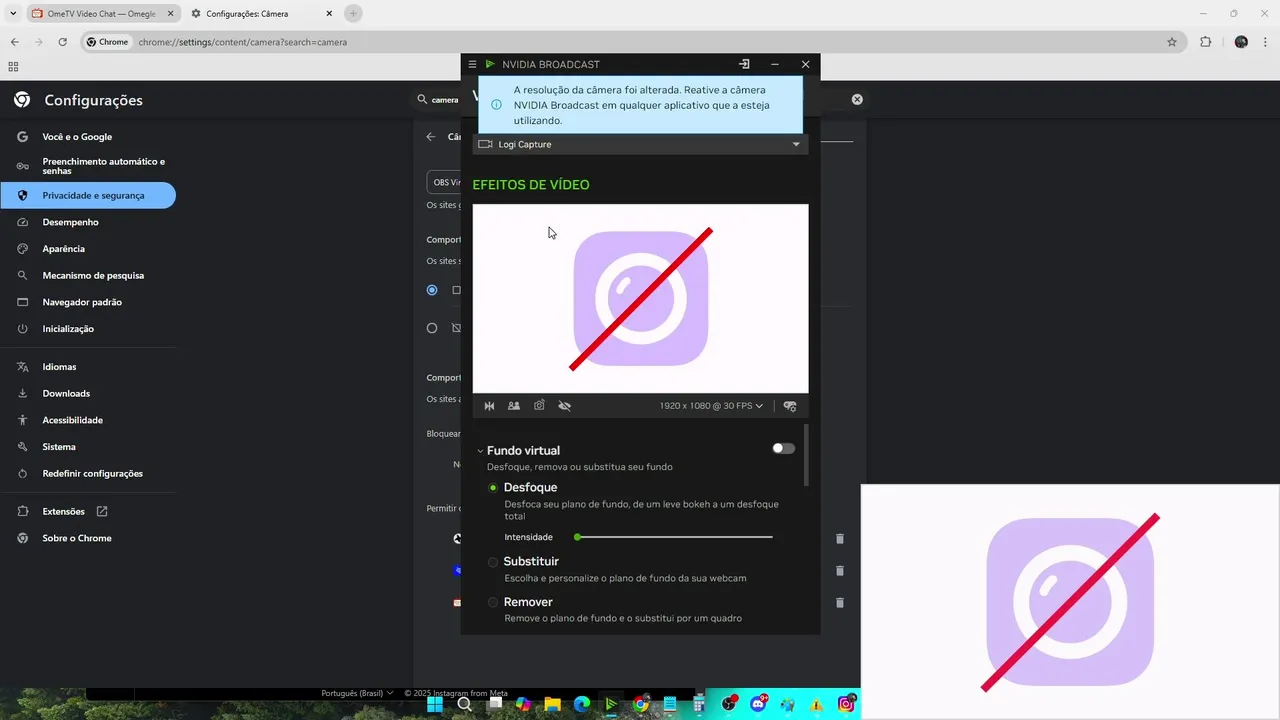The height and width of the screenshot is (720, 1280).
Task: Mirror the camera preview in NVIDIA Broadcast
Action: 490,406
